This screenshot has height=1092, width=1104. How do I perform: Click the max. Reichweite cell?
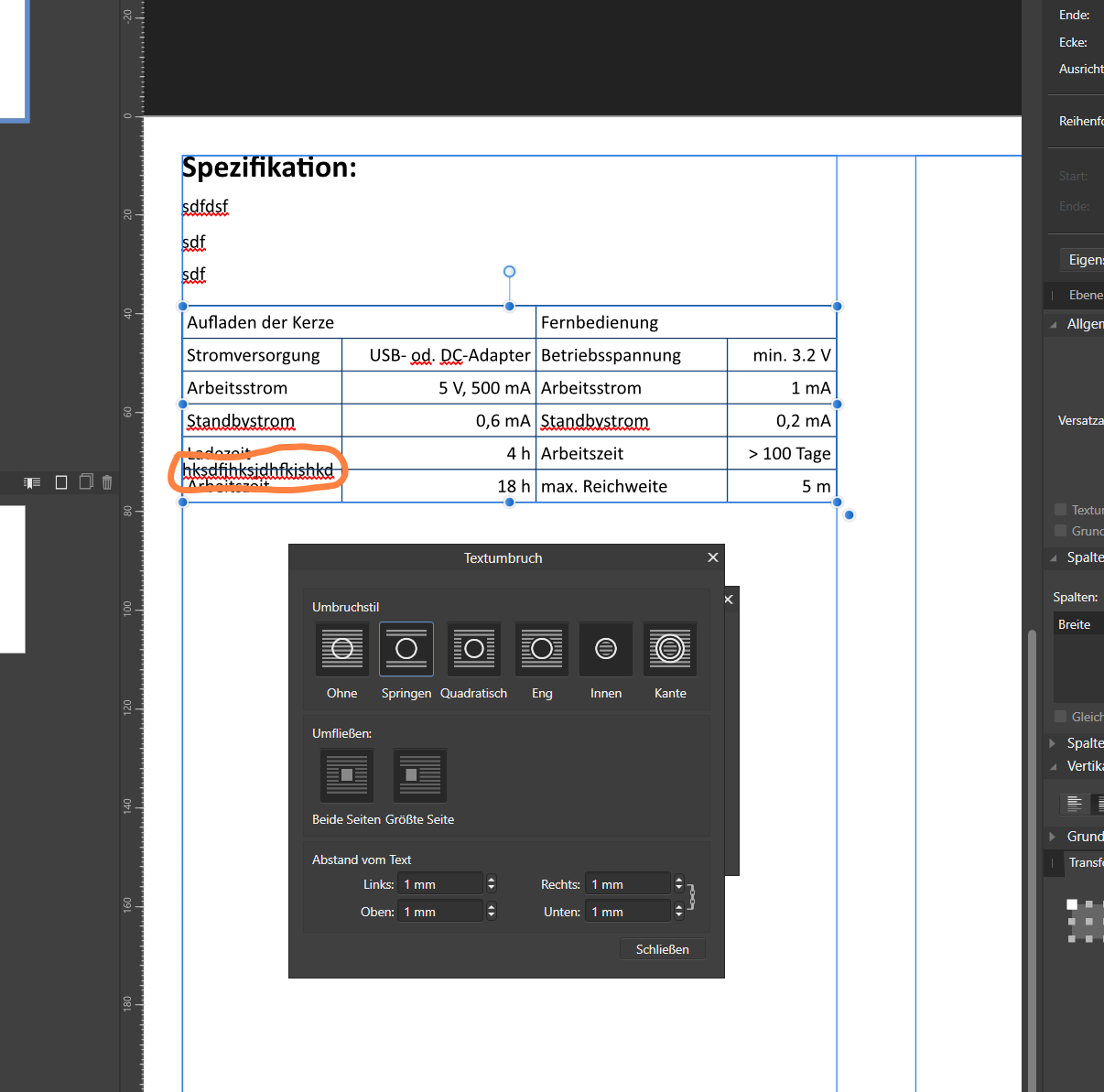point(632,487)
